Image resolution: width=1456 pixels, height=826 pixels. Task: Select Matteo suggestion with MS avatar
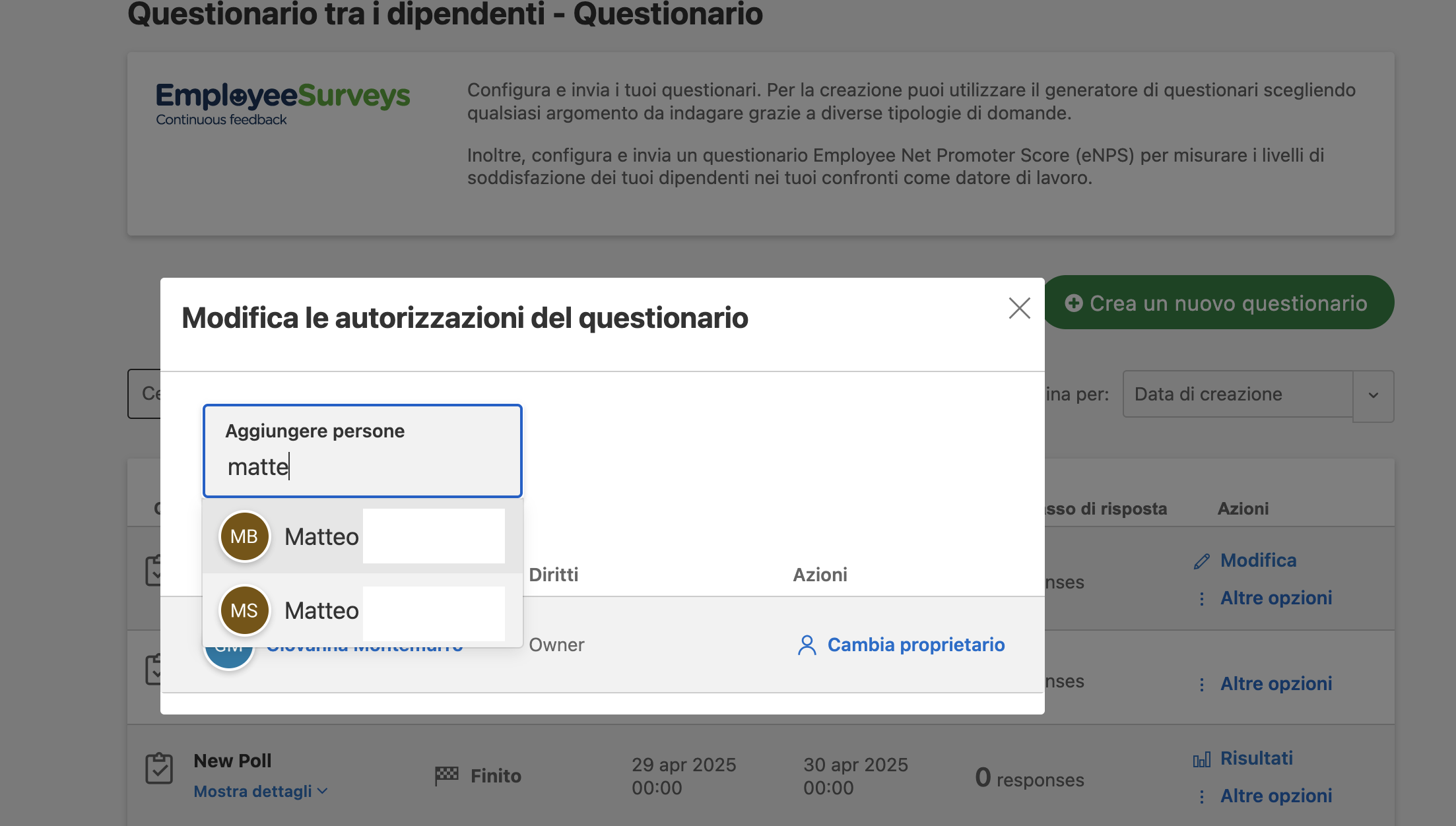click(x=362, y=610)
